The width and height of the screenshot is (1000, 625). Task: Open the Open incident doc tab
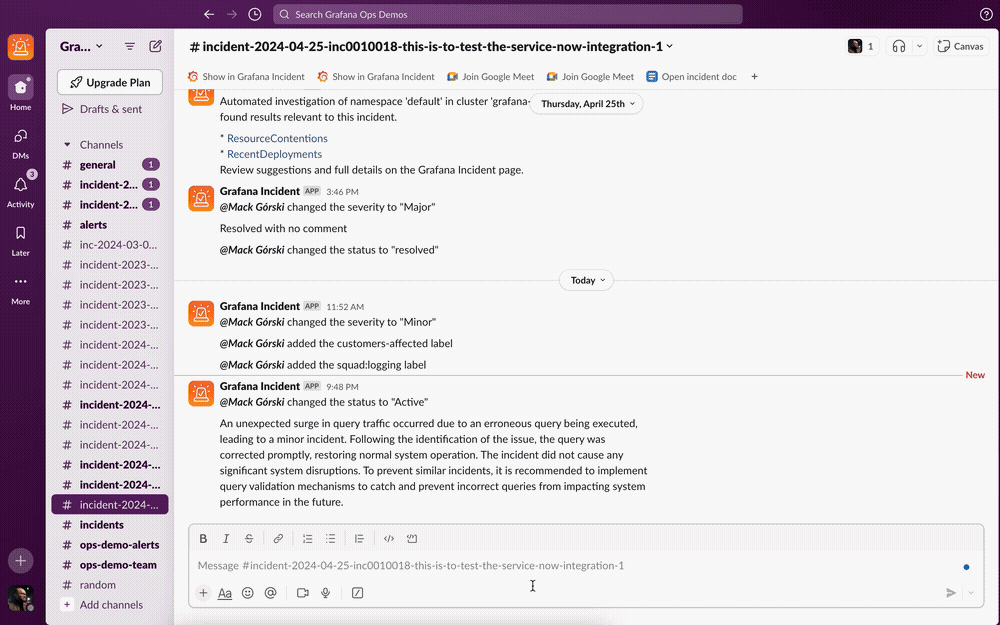(x=691, y=77)
